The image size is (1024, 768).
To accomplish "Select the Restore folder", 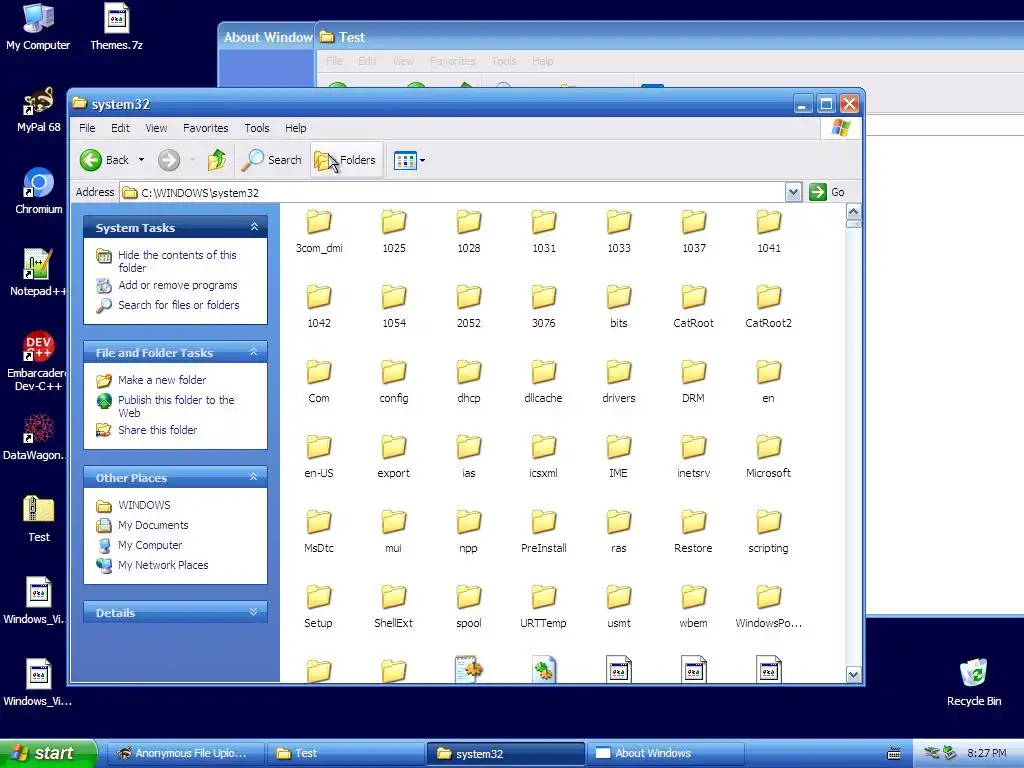I will click(x=694, y=532).
